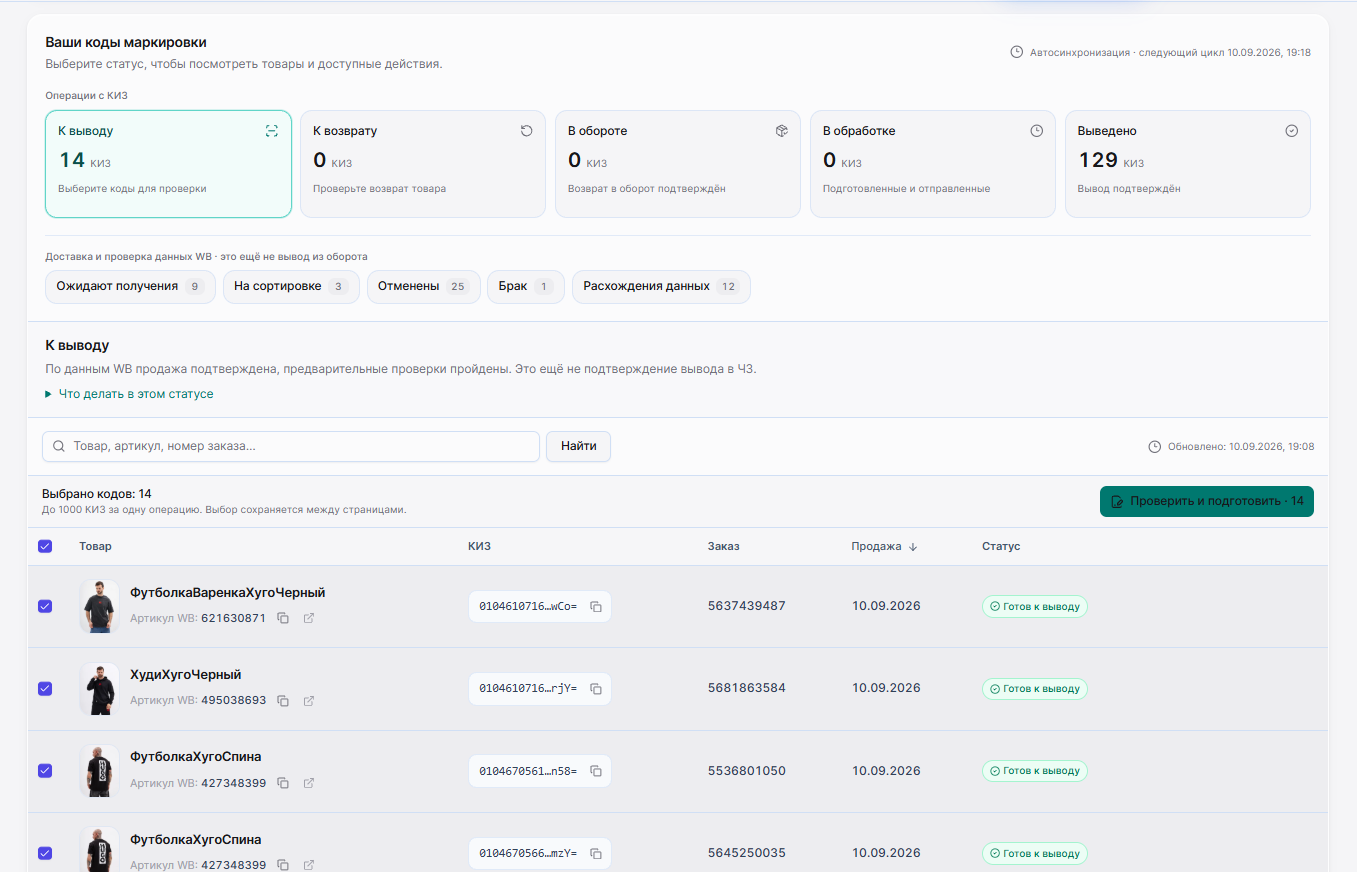Open Ожидают получения filter chip
The height and width of the screenshot is (872, 1357).
pyautogui.click(x=130, y=286)
